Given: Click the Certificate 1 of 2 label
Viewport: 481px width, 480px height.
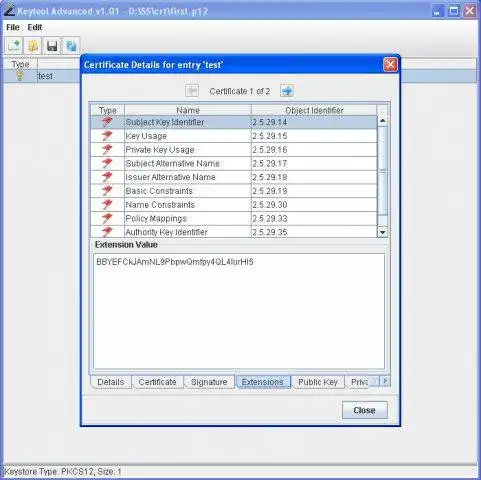Looking at the screenshot, I should (x=239, y=91).
